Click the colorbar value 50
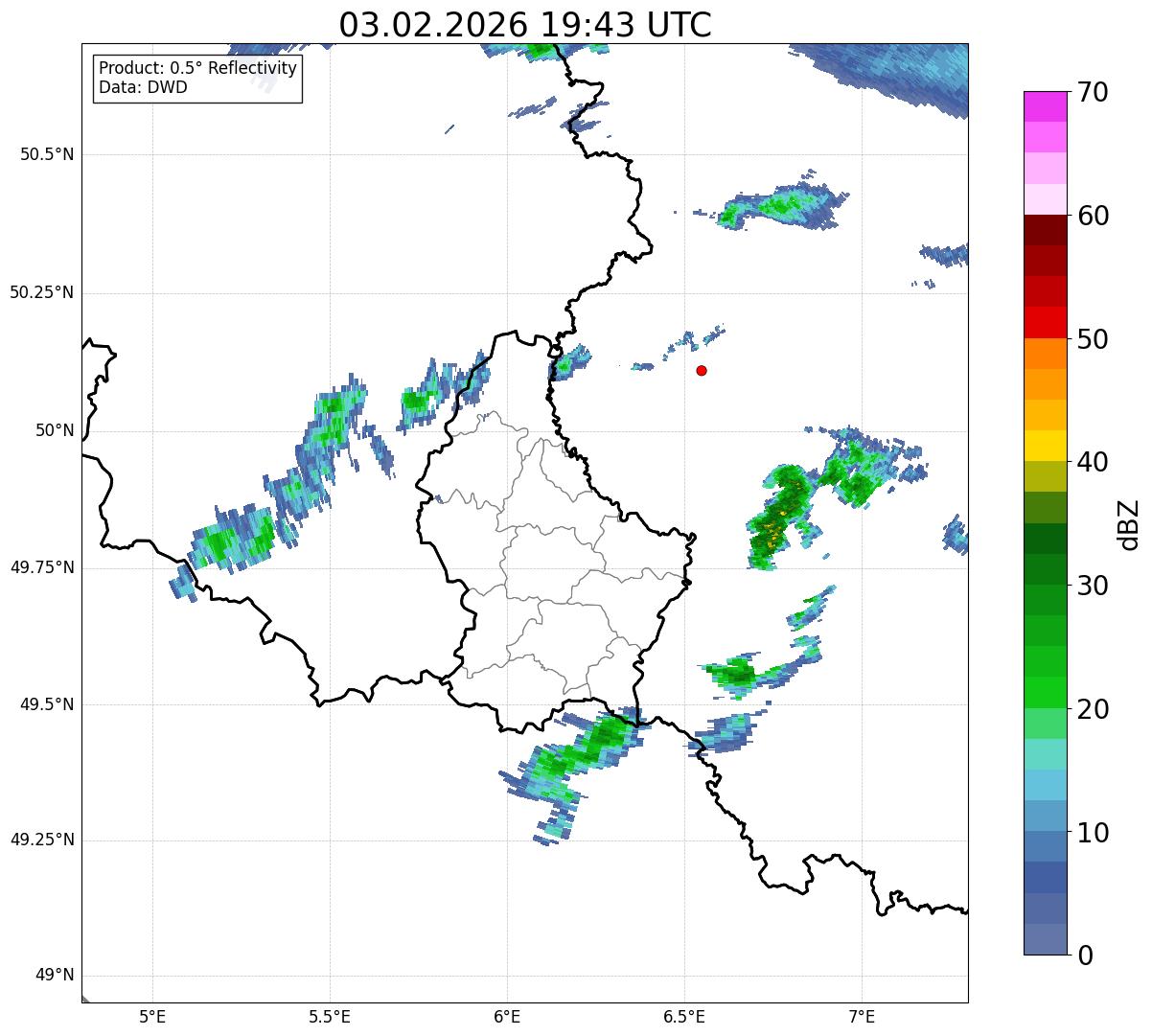1152x1036 pixels. 1093,339
